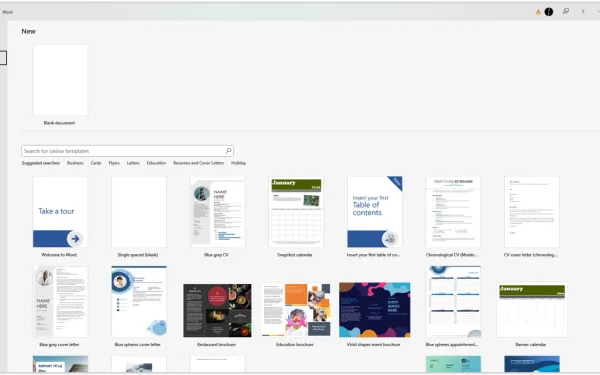Image resolution: width=600 pixels, height=375 pixels.
Task: Select Resumes and Cover Letters search
Action: tap(198, 163)
